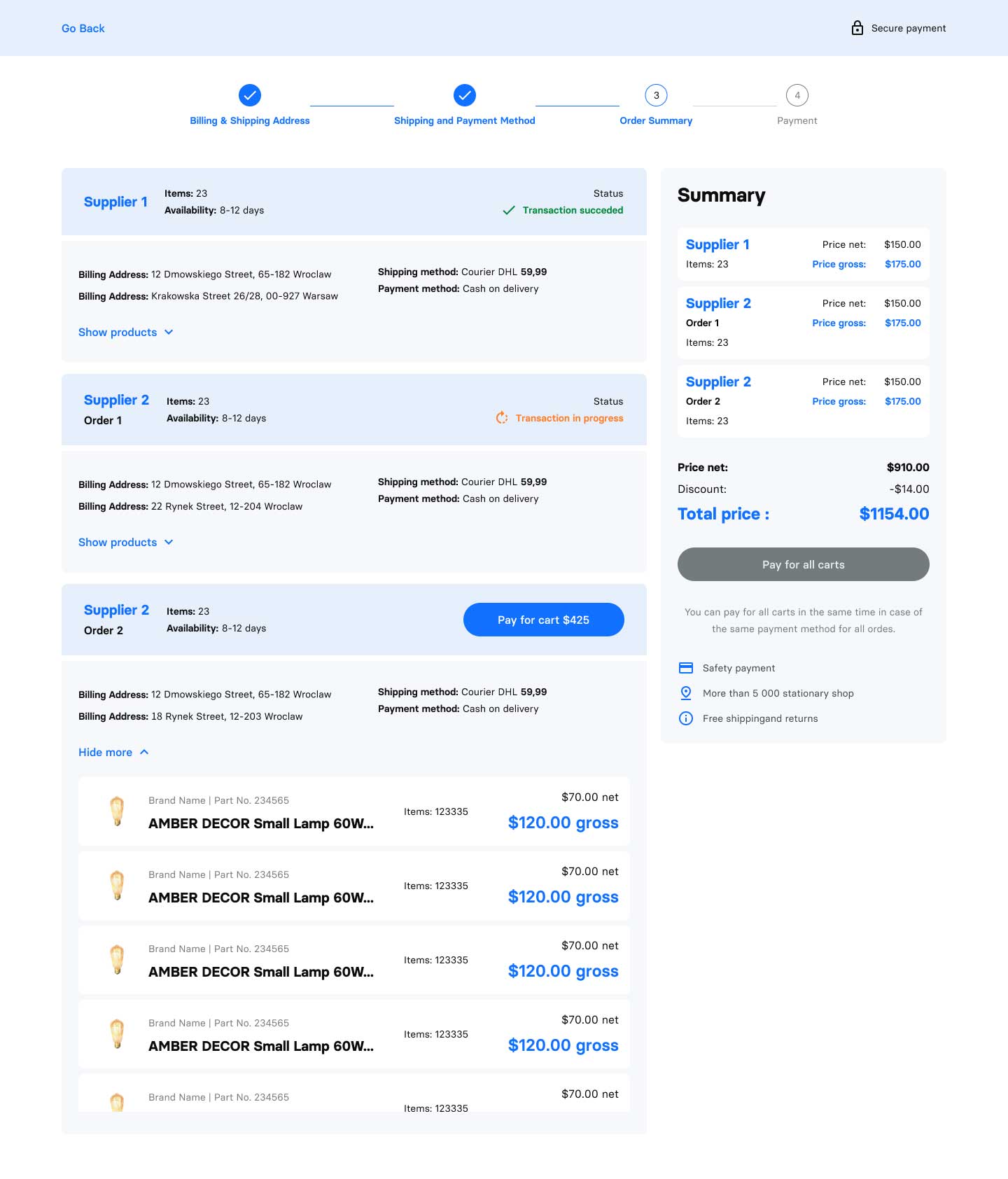
Task: Click the fourth product's $70.00 net price
Action: pos(590,1020)
